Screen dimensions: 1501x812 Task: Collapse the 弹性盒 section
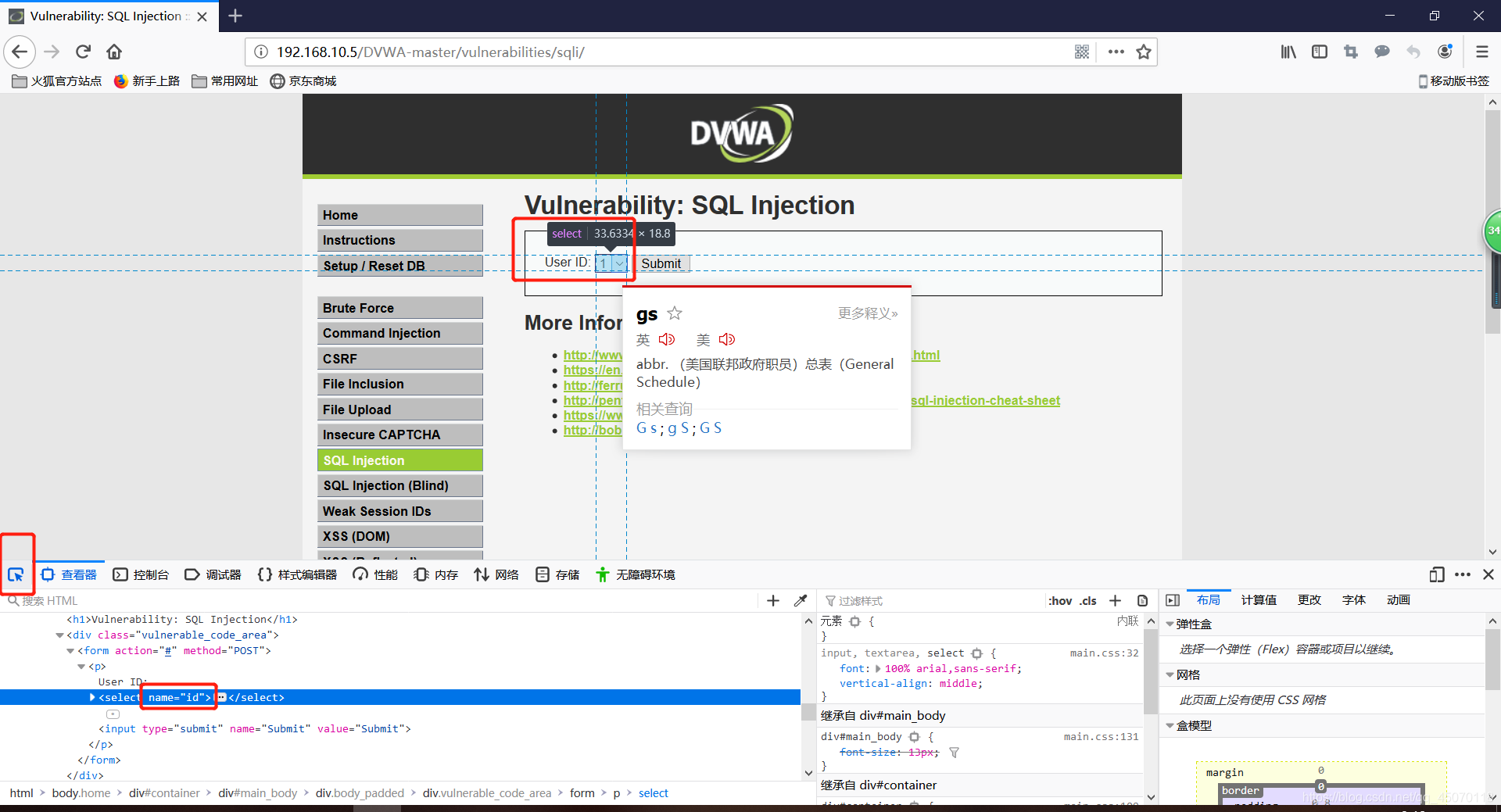click(x=1170, y=624)
